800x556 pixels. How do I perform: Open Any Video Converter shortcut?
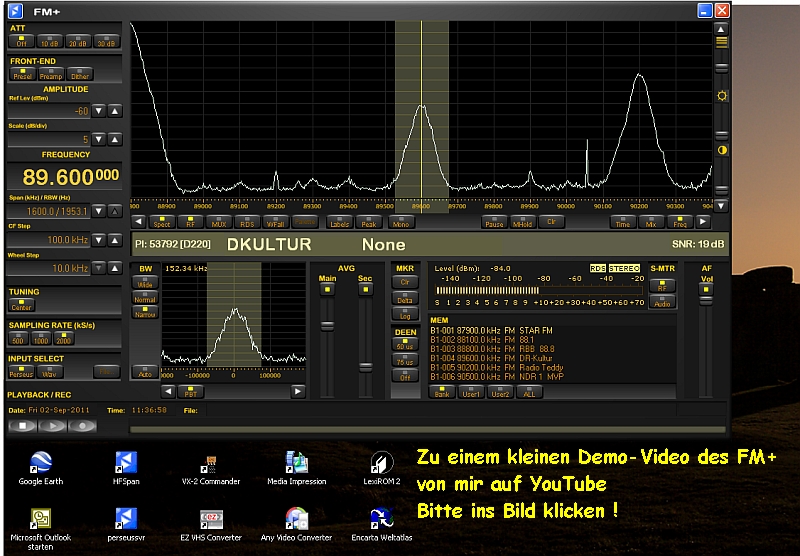click(x=296, y=520)
